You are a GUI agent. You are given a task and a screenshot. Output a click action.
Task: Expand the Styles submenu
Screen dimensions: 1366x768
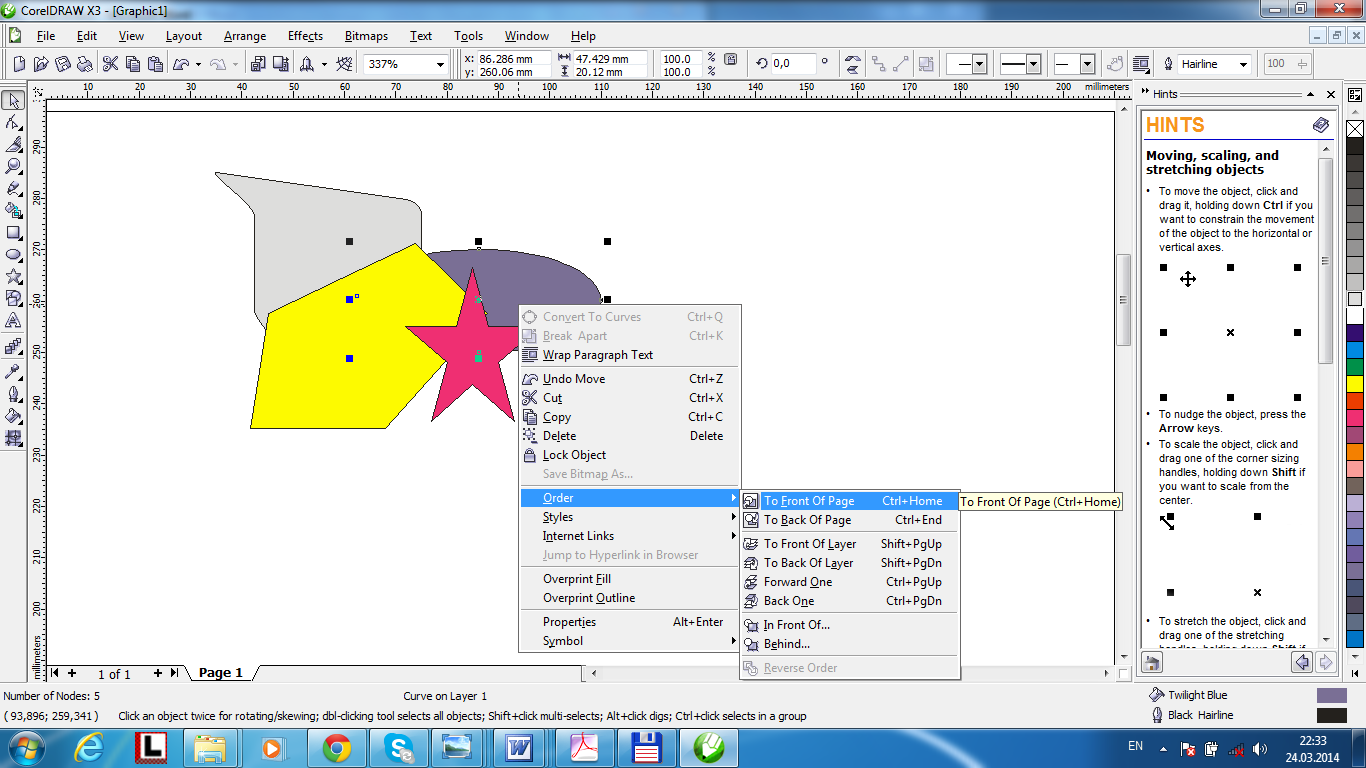[630, 517]
